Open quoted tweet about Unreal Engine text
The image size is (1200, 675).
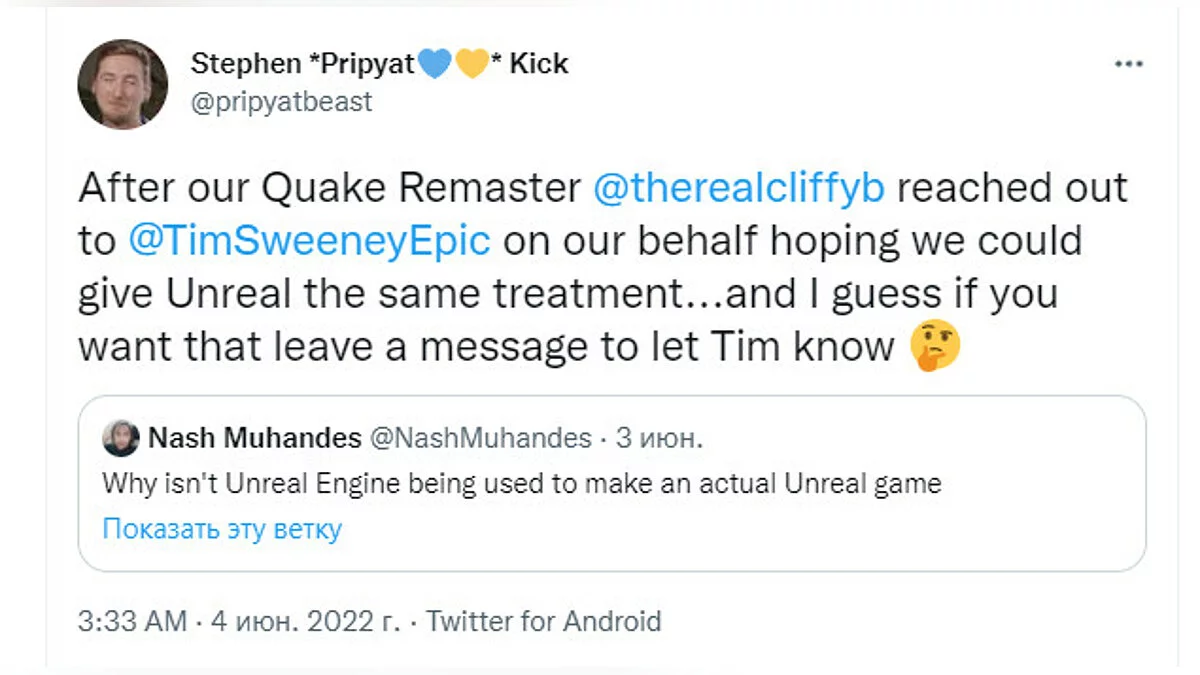tap(522, 484)
